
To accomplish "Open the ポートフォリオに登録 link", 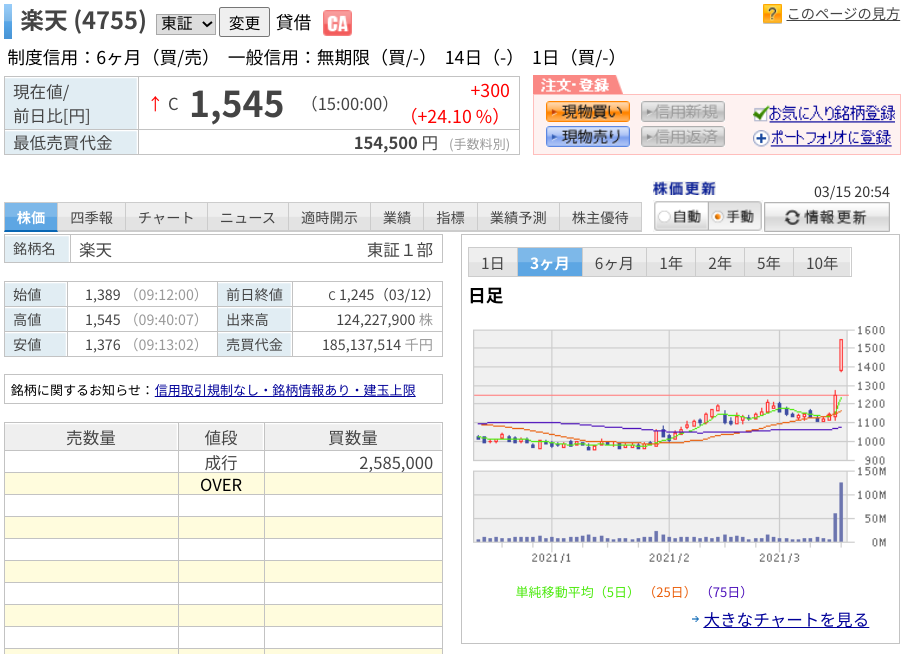I will tap(831, 138).
